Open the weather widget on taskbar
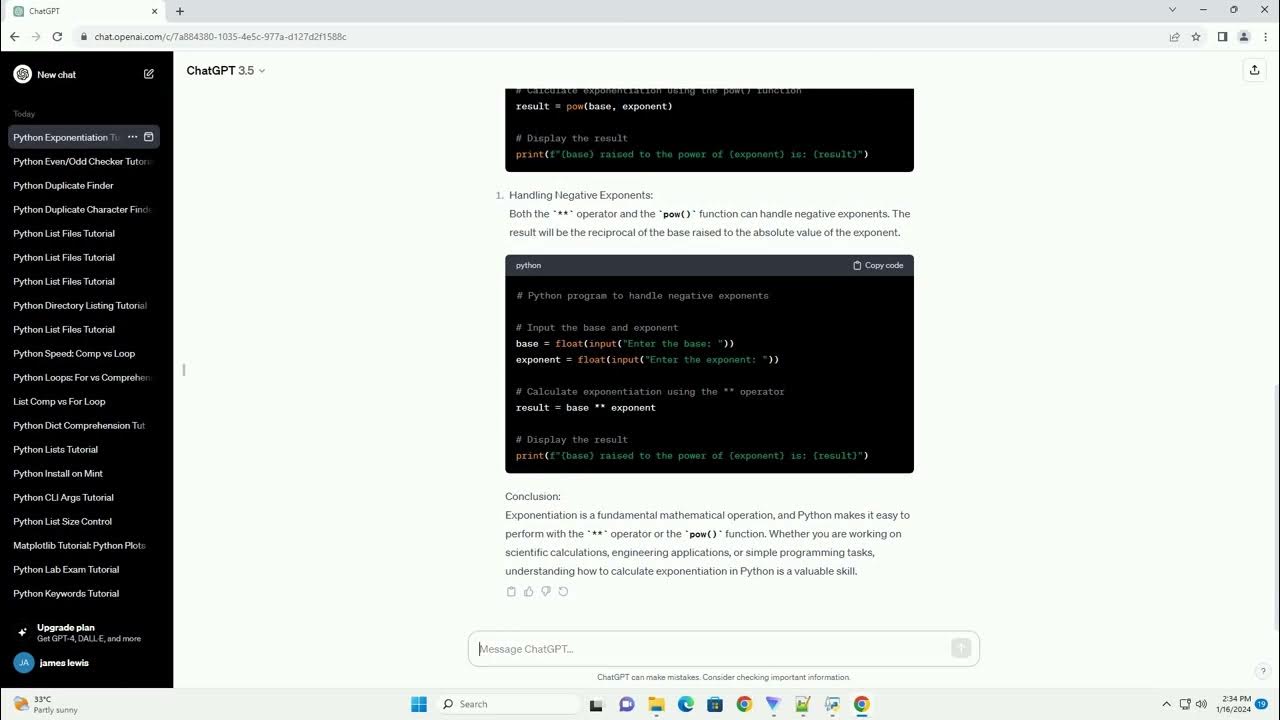The width and height of the screenshot is (1280, 720). click(45, 704)
